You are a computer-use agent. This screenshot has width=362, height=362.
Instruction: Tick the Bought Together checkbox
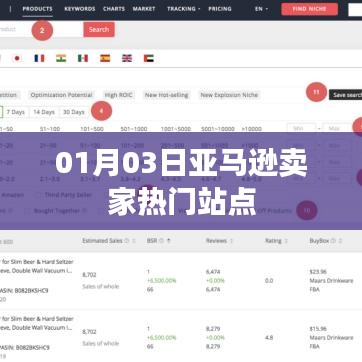pyautogui.click(x=27, y=211)
